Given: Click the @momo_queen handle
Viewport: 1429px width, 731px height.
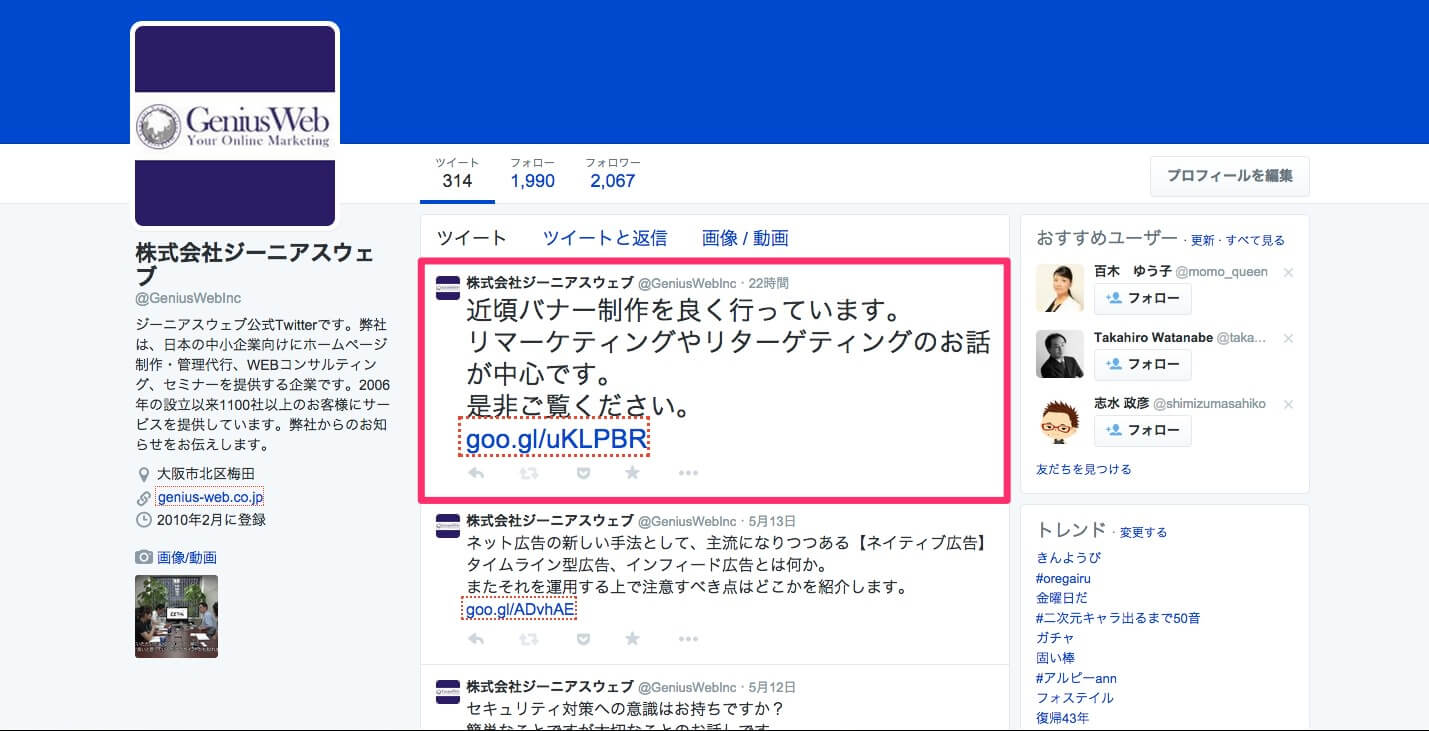Looking at the screenshot, I should coord(1221,272).
